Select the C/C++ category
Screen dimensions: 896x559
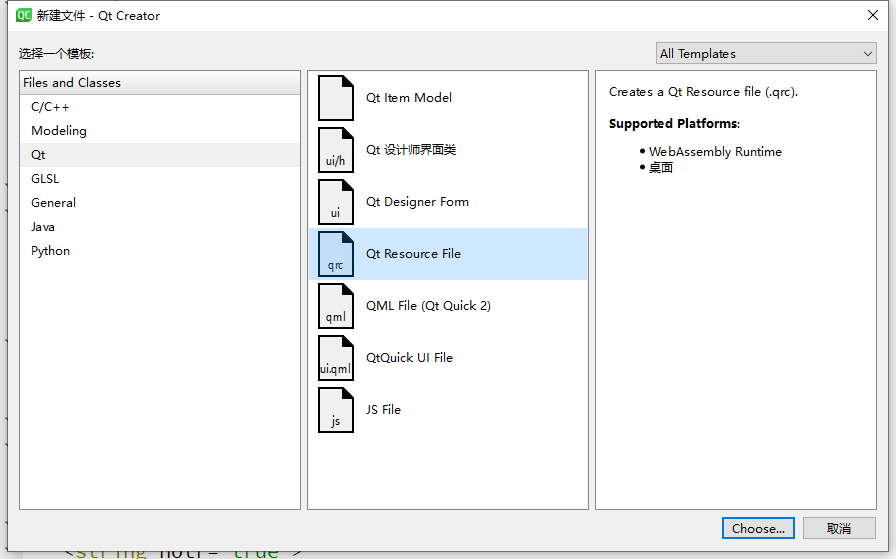coord(159,107)
